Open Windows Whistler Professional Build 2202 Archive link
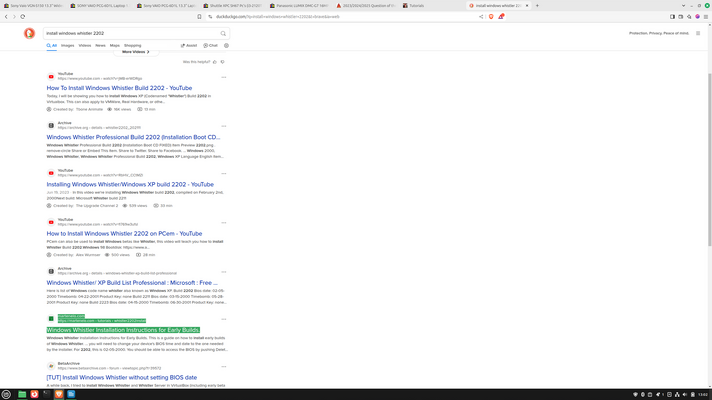 point(133,137)
